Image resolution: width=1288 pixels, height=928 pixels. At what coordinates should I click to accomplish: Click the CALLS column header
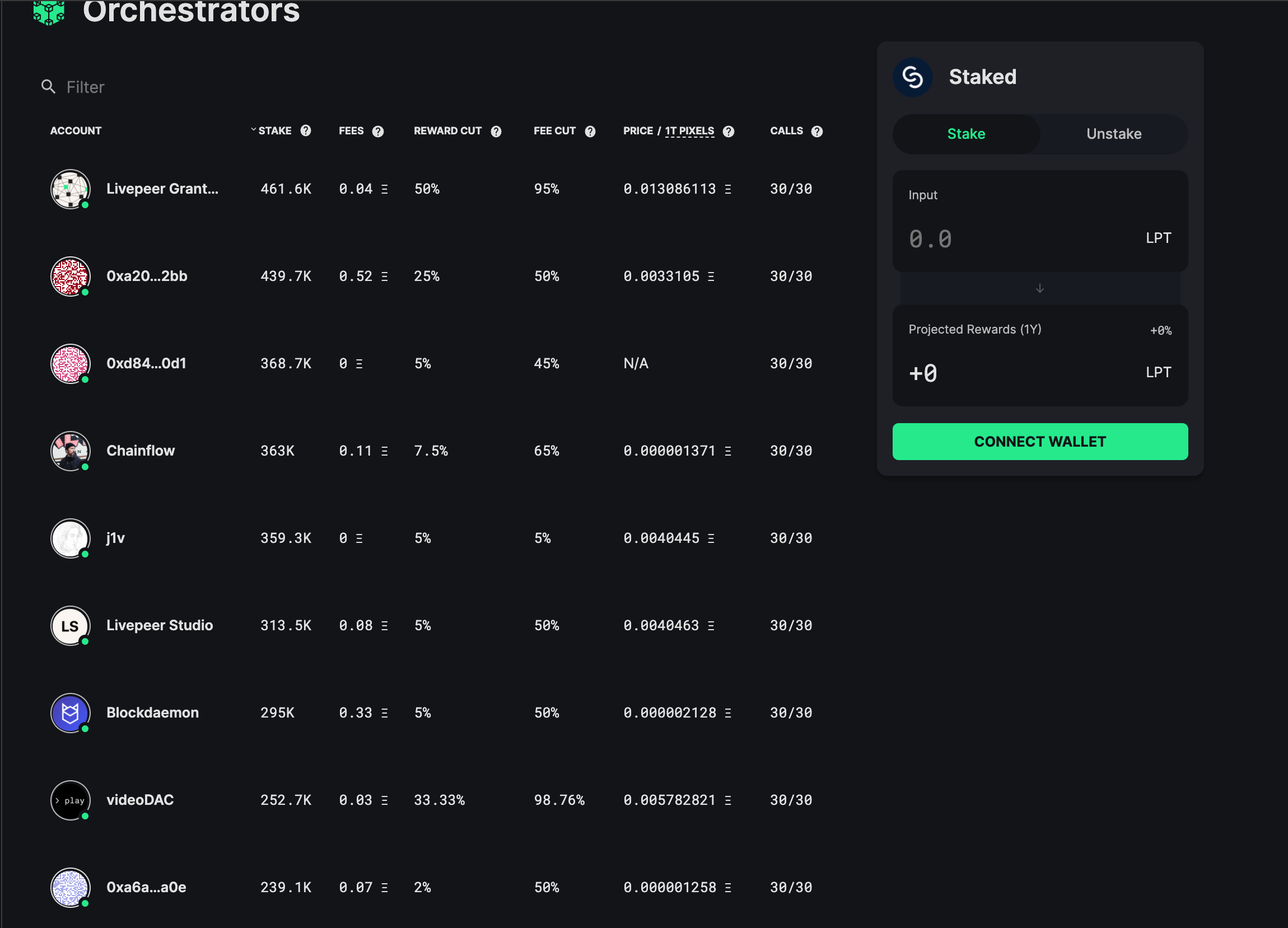coord(787,131)
